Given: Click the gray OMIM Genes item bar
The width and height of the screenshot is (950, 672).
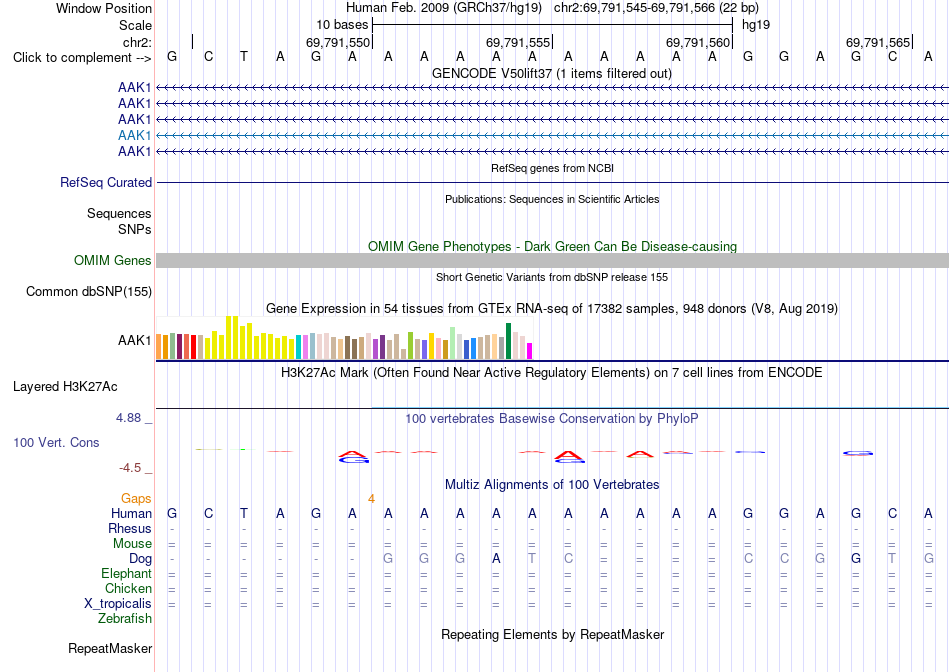Looking at the screenshot, I should [553, 261].
